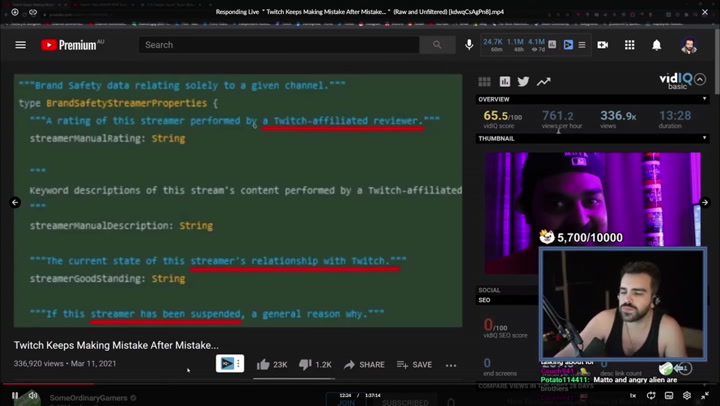Viewport: 720px width, 406px height.
Task: Seek using the red progress bar
Action: (x=360, y=384)
